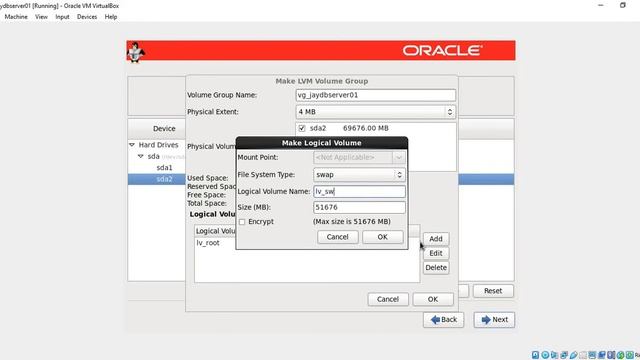Open the Help menu
This screenshot has height=360, width=640.
[x=111, y=17]
